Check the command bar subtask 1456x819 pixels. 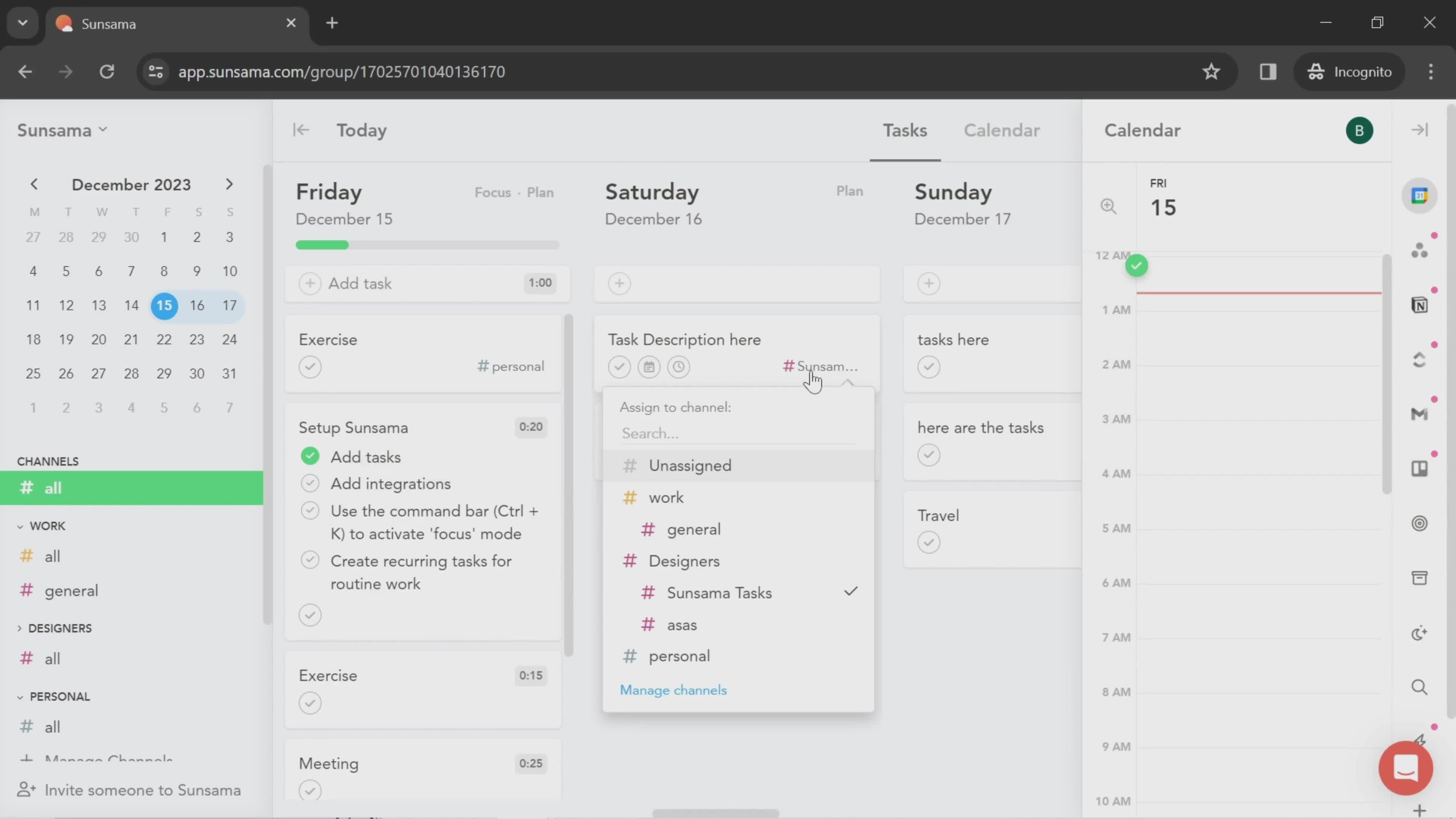310,510
